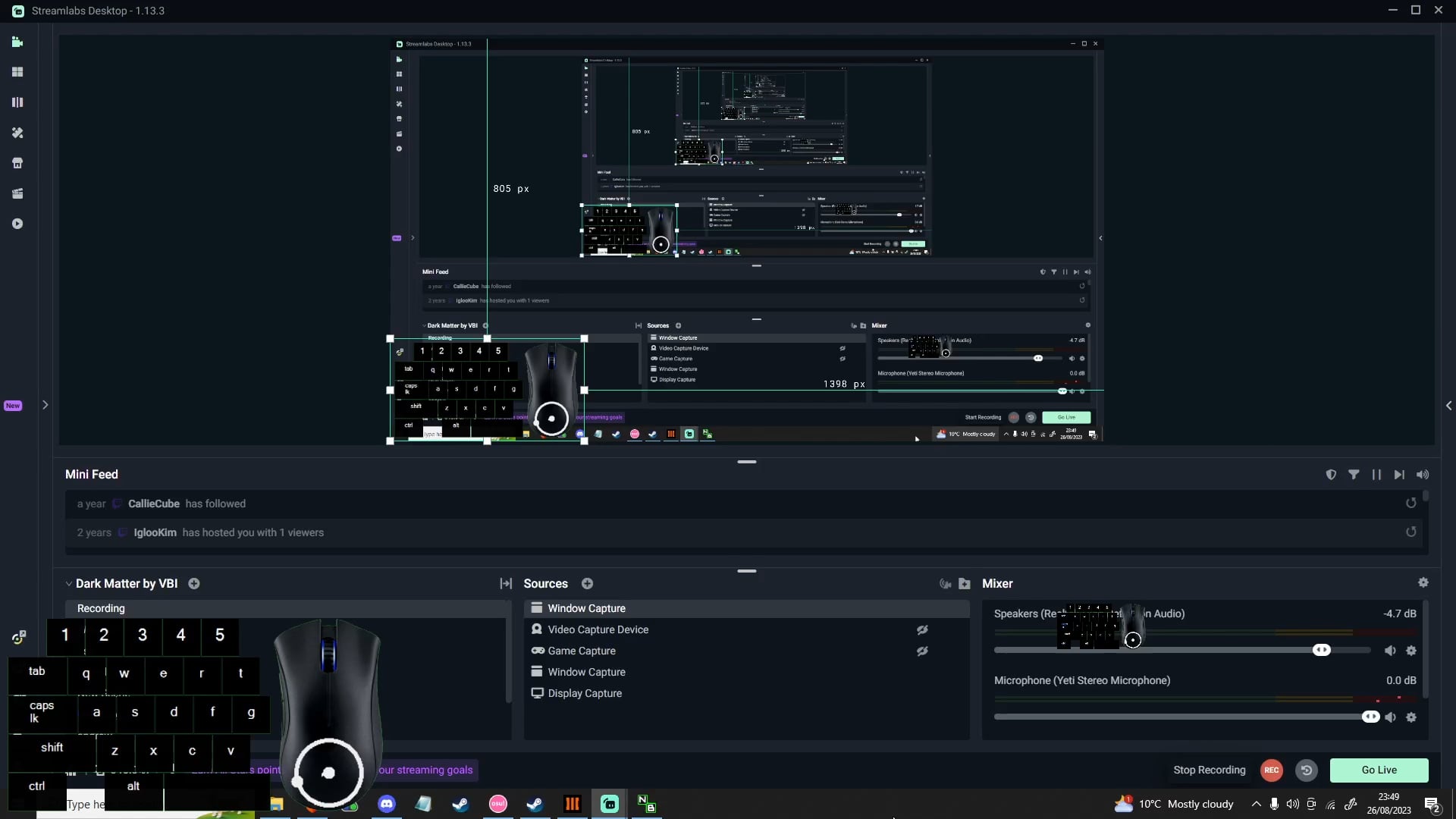This screenshot has height=819, width=1456.
Task: Show hidden system tray icons
Action: [1257, 805]
